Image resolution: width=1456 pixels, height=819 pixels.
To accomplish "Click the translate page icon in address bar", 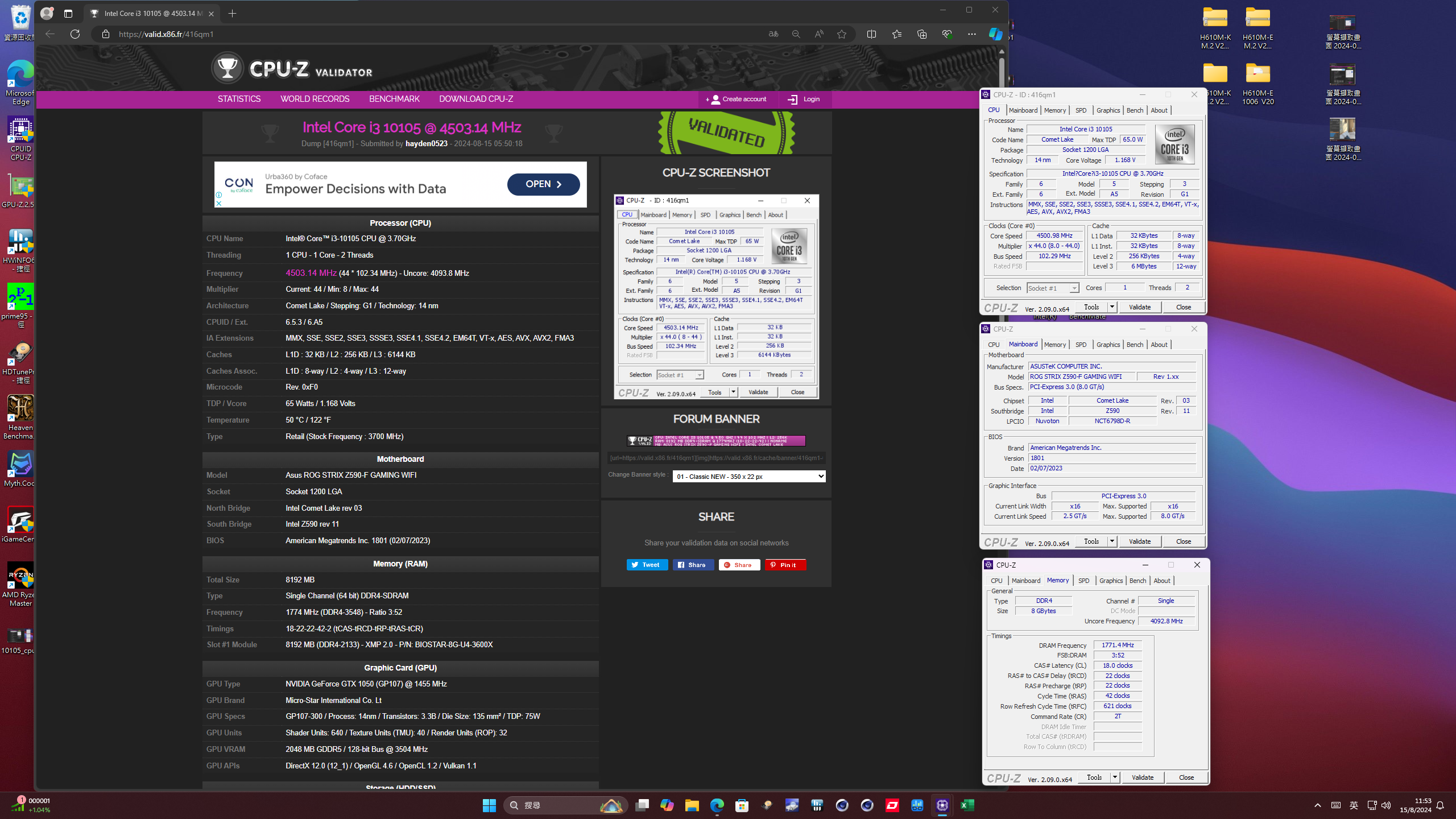I will [x=773, y=34].
